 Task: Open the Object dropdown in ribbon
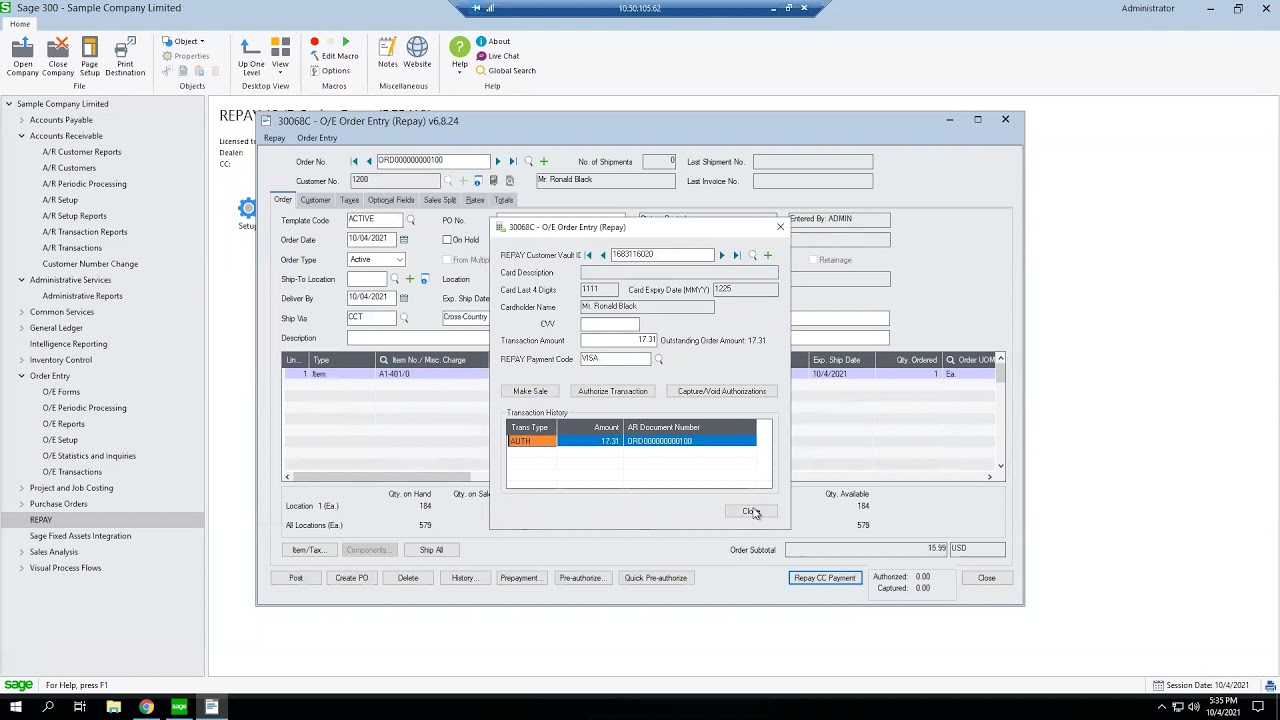point(183,42)
